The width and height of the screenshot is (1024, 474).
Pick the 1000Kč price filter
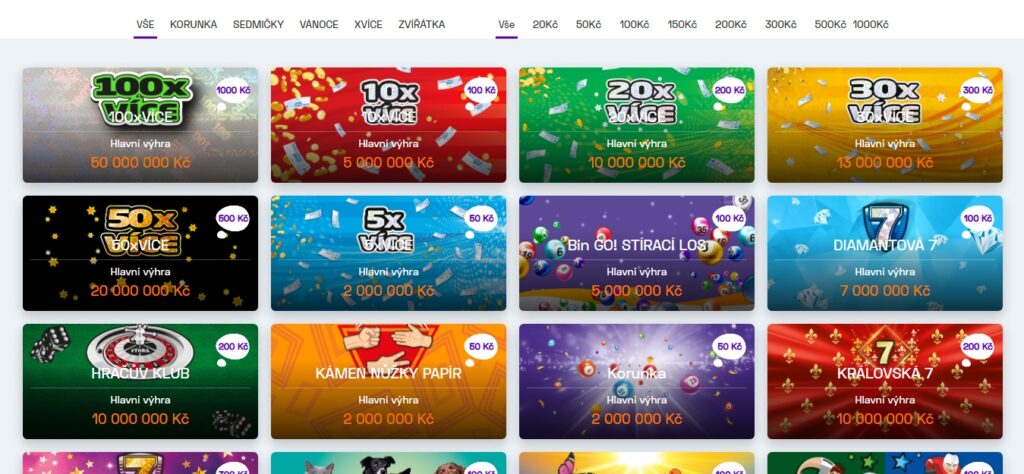point(871,25)
